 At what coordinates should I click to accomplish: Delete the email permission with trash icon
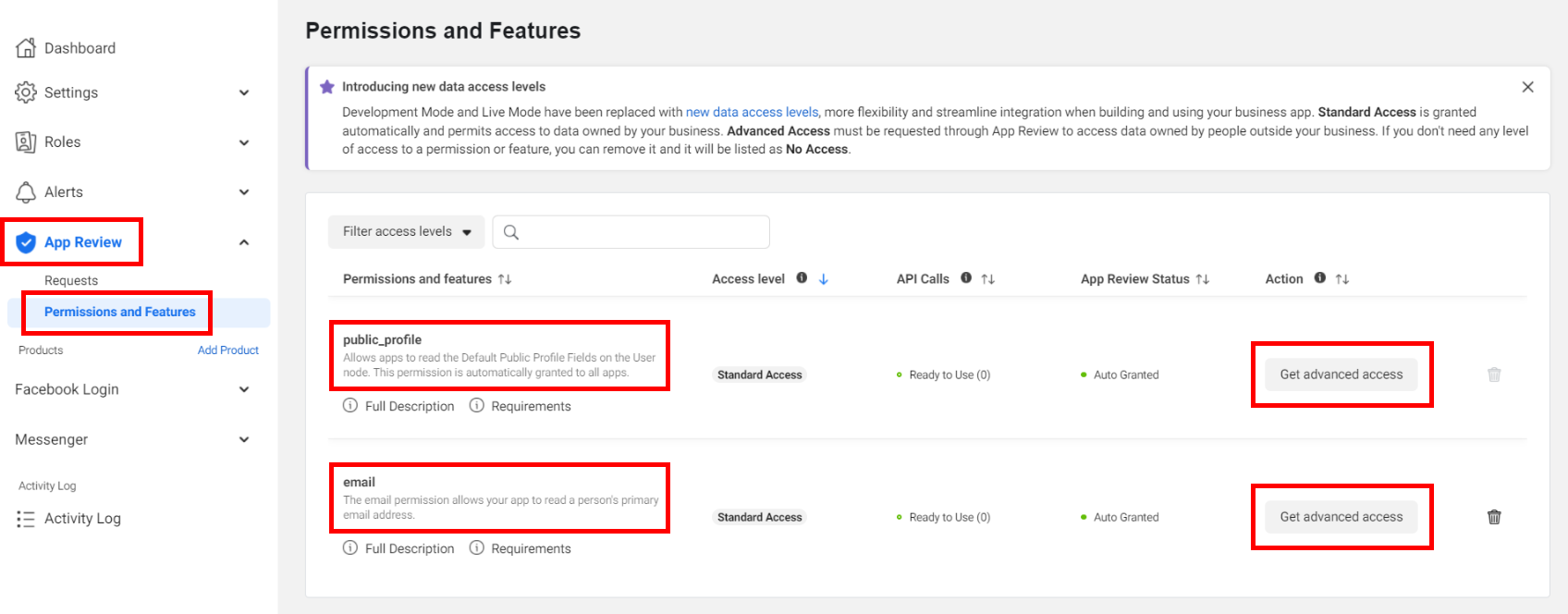point(1493,517)
